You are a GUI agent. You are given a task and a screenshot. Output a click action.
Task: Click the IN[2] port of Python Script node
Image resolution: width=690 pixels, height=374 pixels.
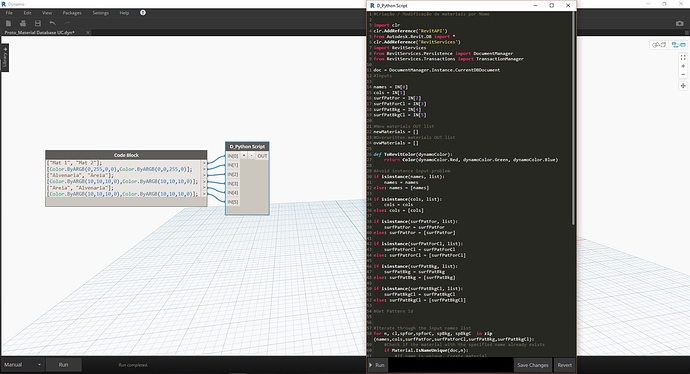233,174
